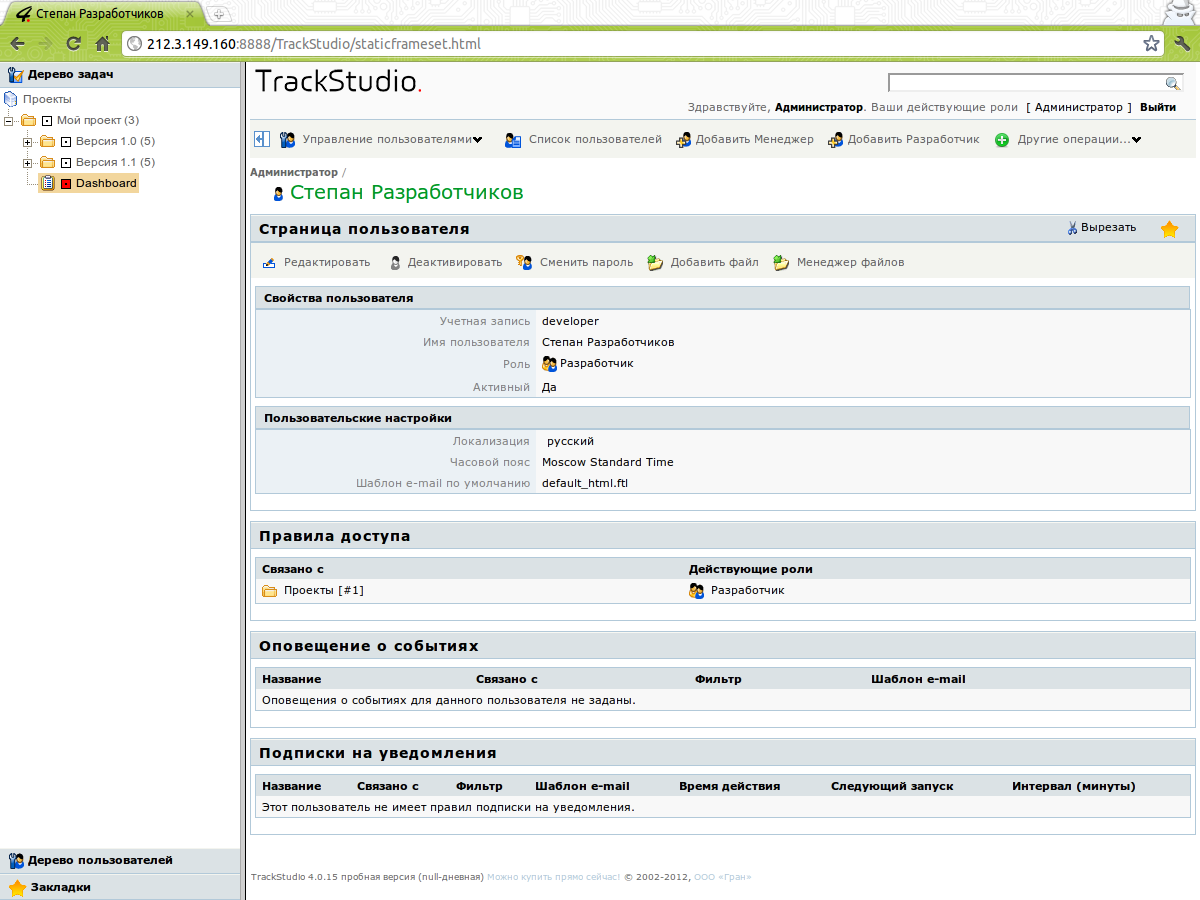Click the browser reload icon
Screen dimensions: 1200x900
pyautogui.click(x=73, y=44)
